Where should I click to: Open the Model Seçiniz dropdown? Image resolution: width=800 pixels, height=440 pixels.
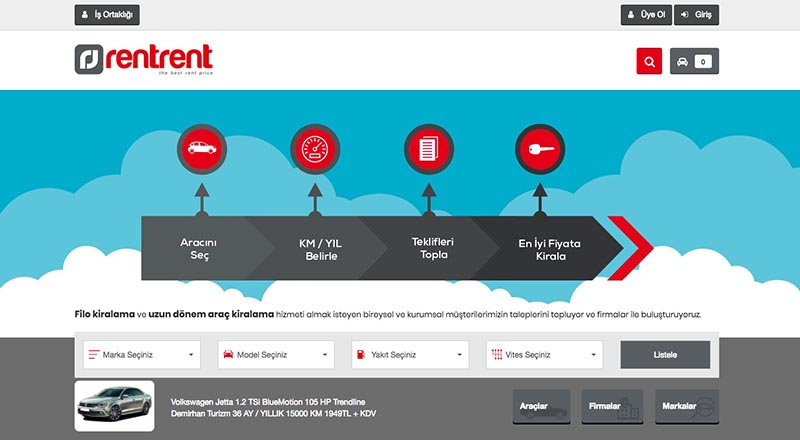274,354
